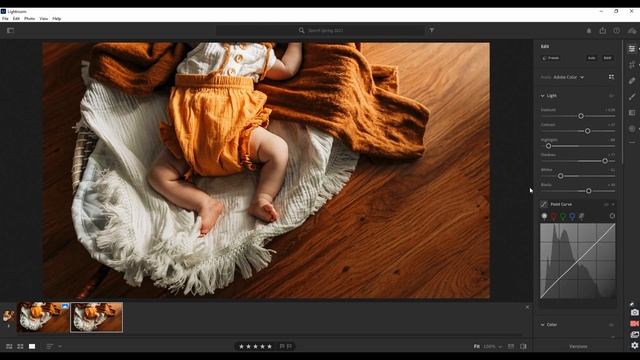Click the Whites slider handle
Image resolution: width=640 pixels, height=360 pixels.
pyautogui.click(x=560, y=176)
